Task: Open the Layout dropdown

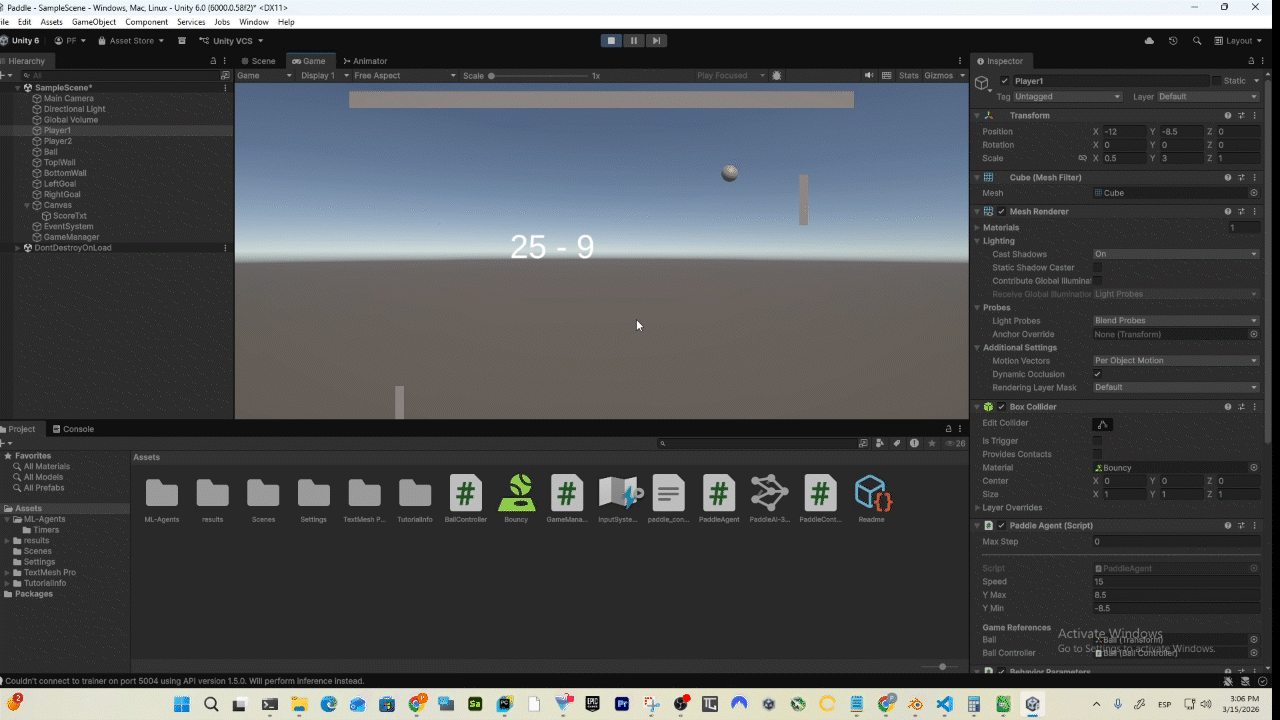Action: coord(1238,41)
